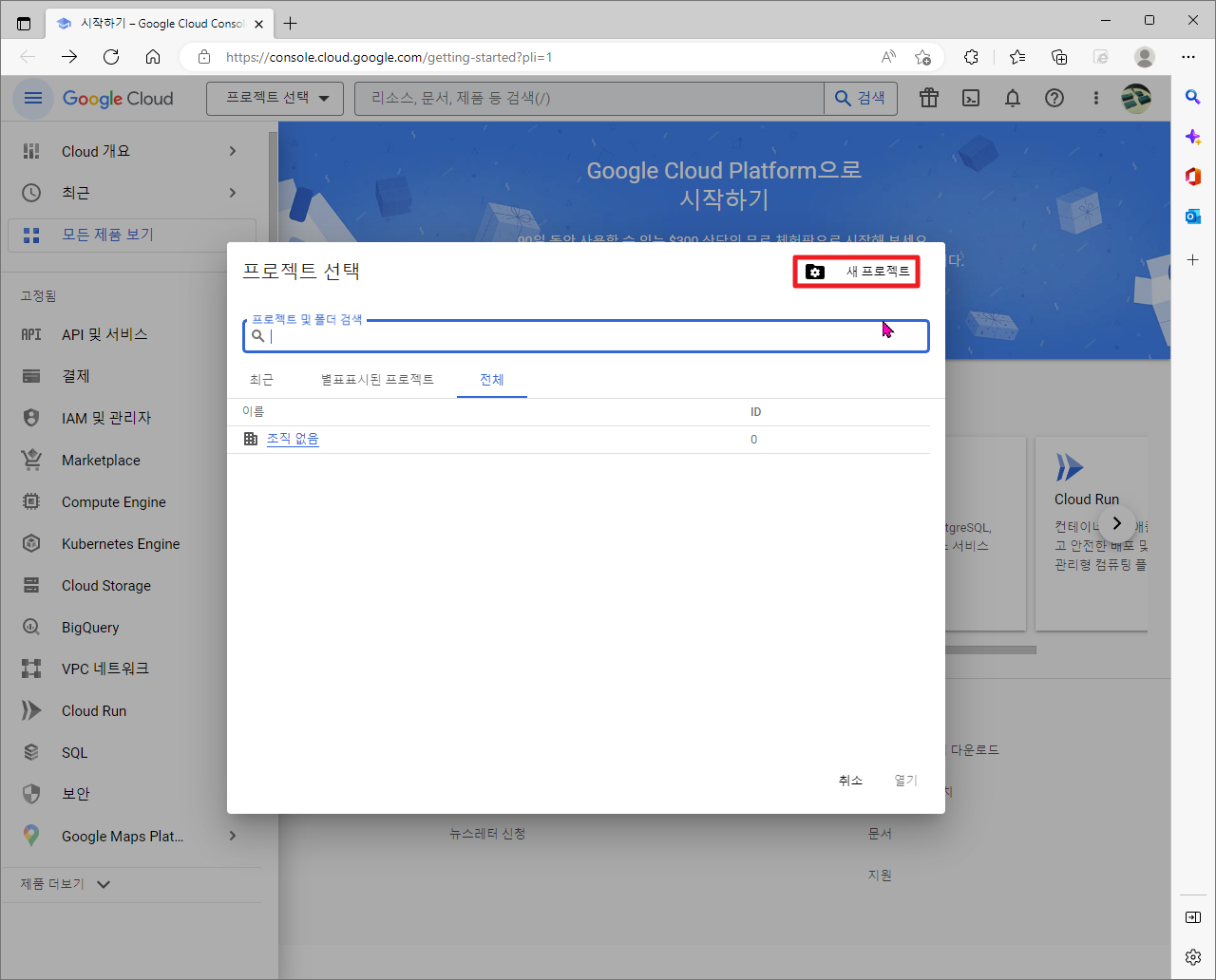Open the gift free trial icon
Viewport: 1216px width, 980px height.
(x=929, y=98)
